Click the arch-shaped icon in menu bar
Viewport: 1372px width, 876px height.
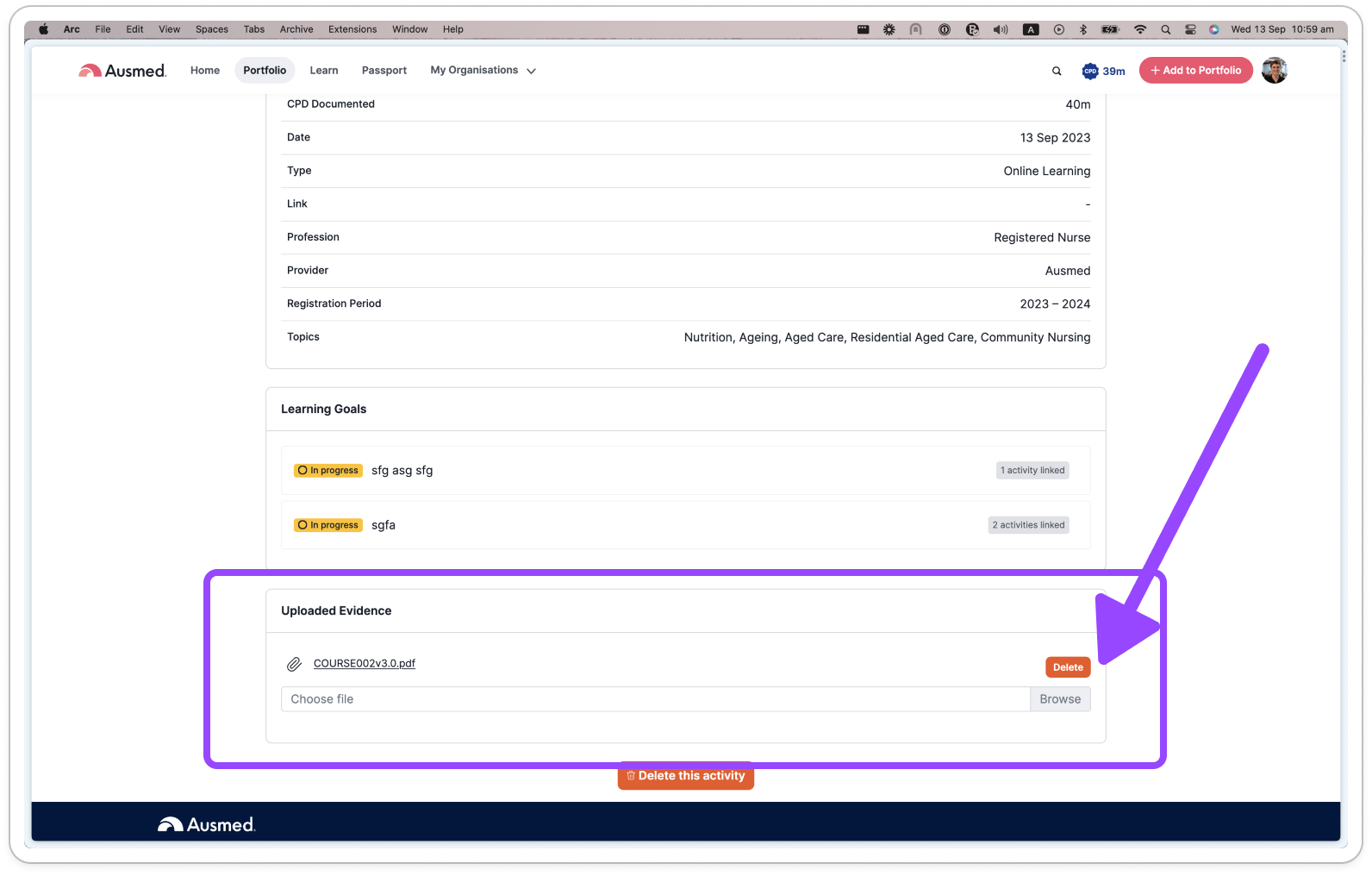(916, 29)
